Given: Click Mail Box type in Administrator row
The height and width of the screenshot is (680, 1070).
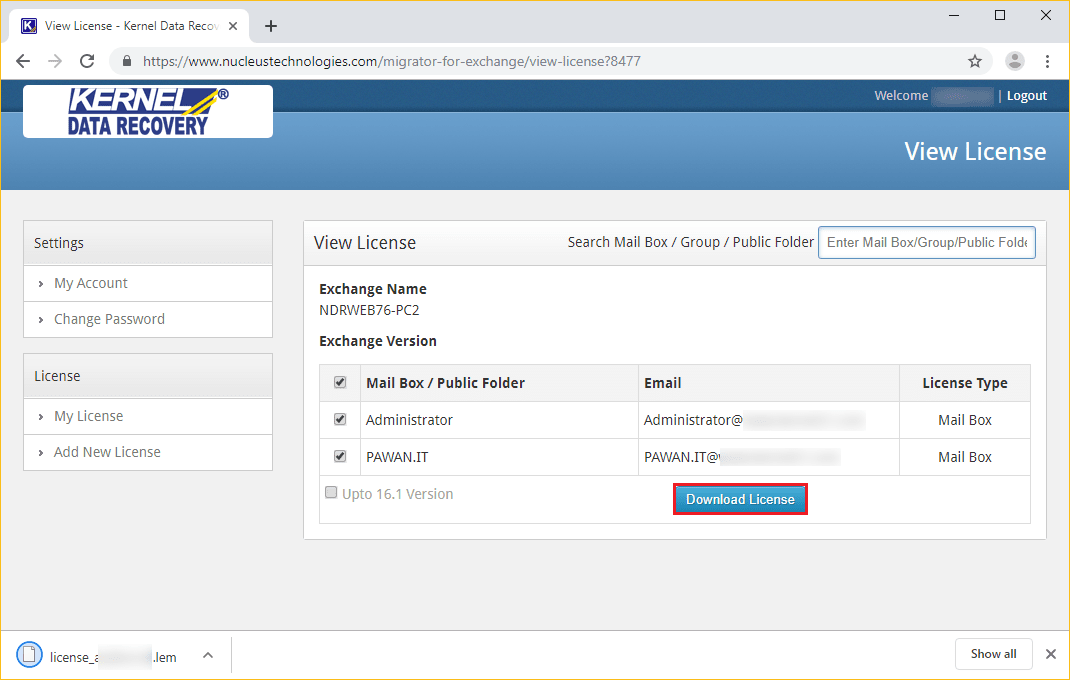Looking at the screenshot, I should (x=965, y=420).
